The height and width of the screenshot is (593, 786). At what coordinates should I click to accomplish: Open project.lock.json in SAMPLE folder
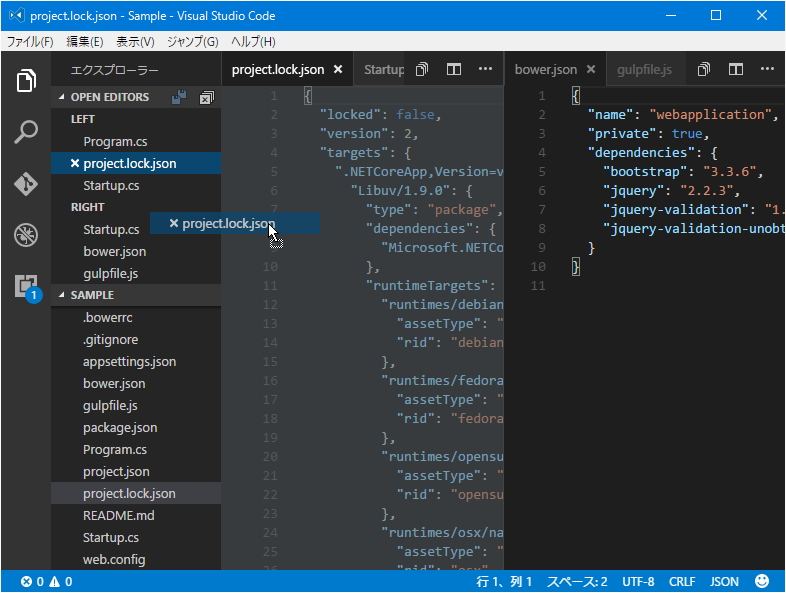pyautogui.click(x=136, y=493)
